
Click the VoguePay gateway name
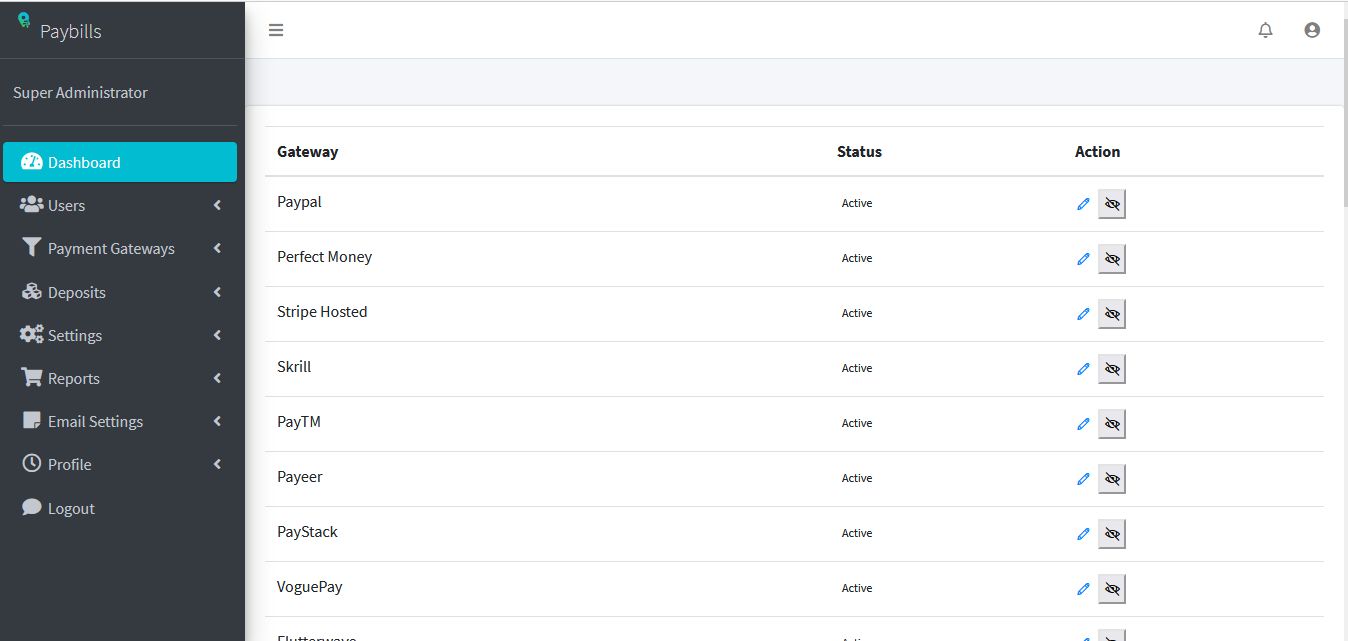(x=310, y=587)
